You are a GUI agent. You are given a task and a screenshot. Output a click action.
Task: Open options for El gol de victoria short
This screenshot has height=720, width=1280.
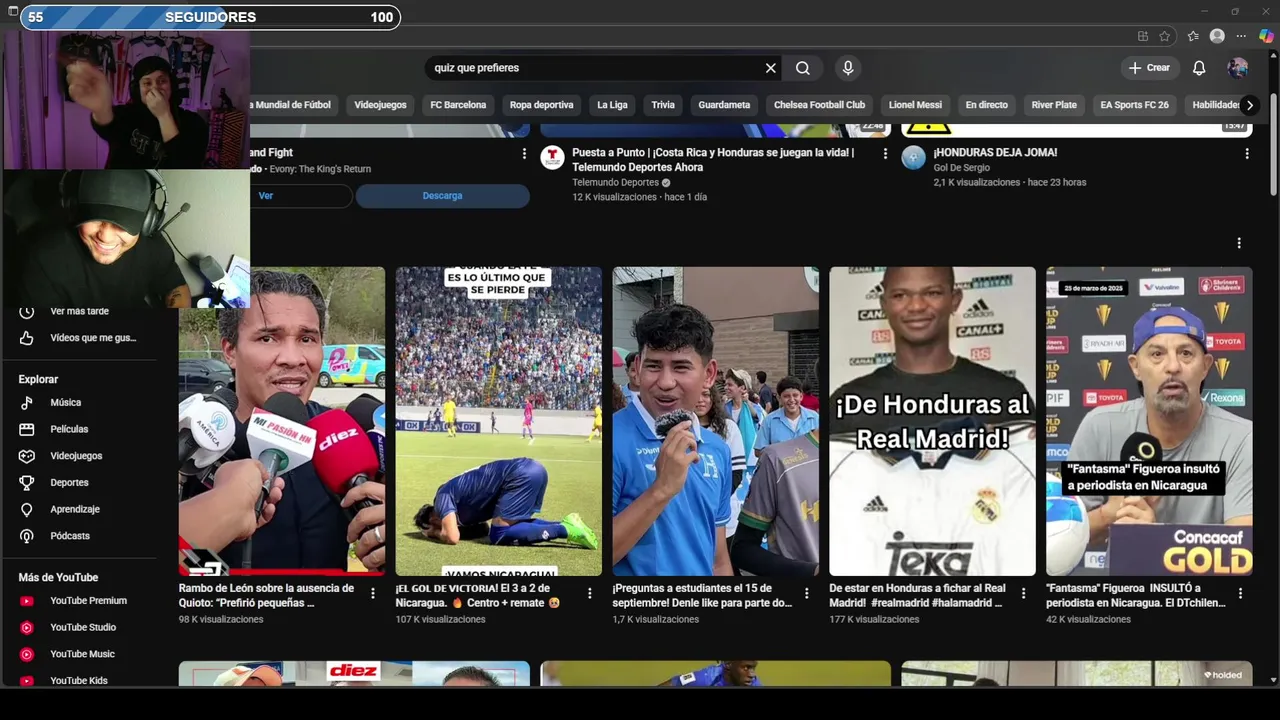(590, 593)
